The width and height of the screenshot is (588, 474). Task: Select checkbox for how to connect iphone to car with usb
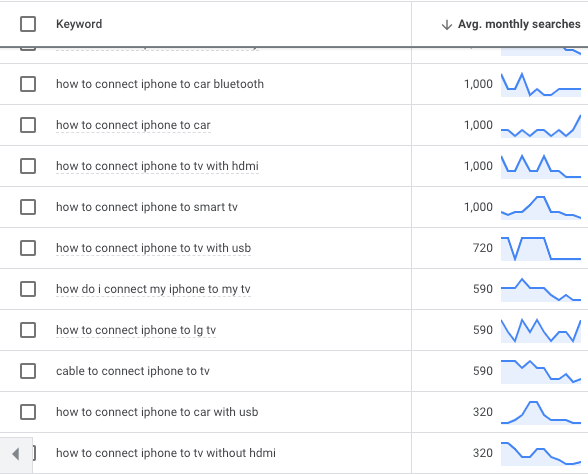[x=28, y=412]
